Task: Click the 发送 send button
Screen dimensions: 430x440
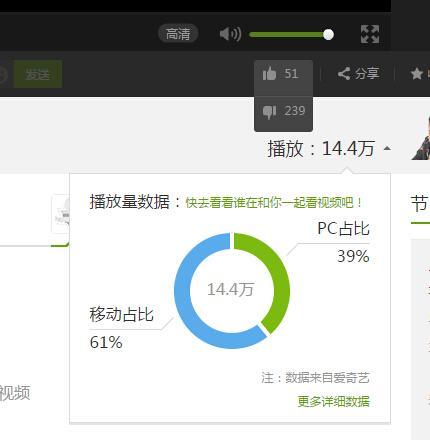Action: [x=38, y=74]
